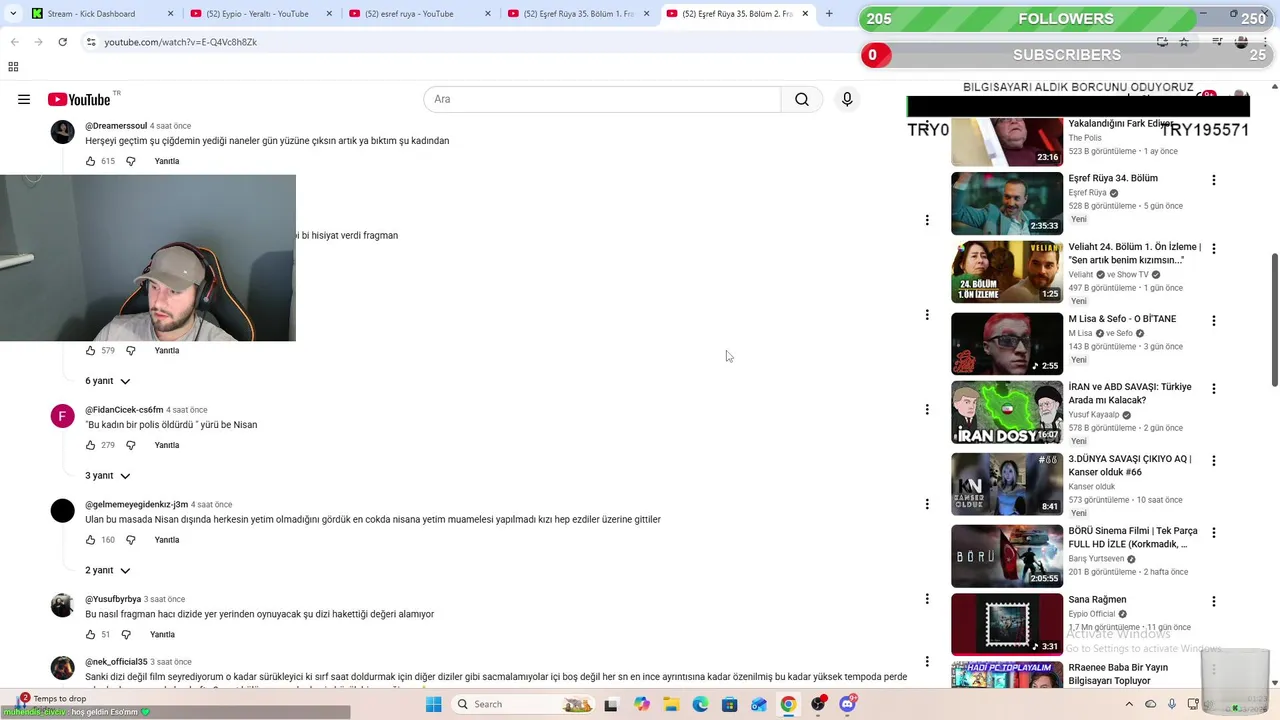Open more options for 'M Lisa & Sefo - O Bİ'TANE'

tap(1214, 321)
